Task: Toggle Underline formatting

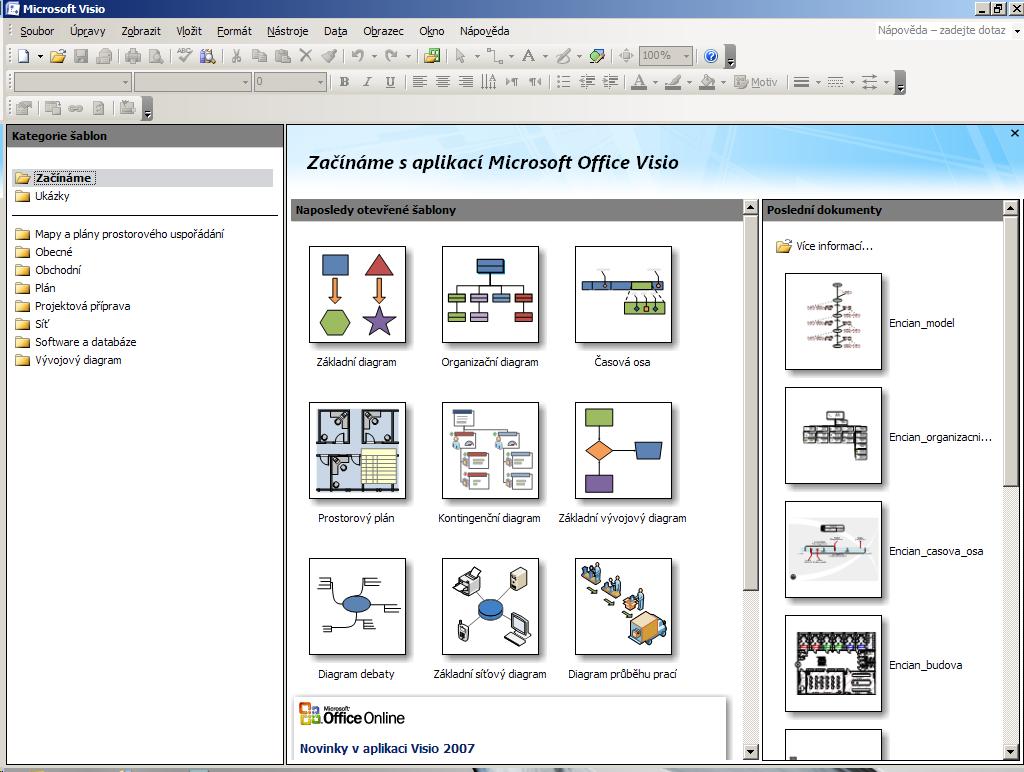Action: tap(390, 82)
